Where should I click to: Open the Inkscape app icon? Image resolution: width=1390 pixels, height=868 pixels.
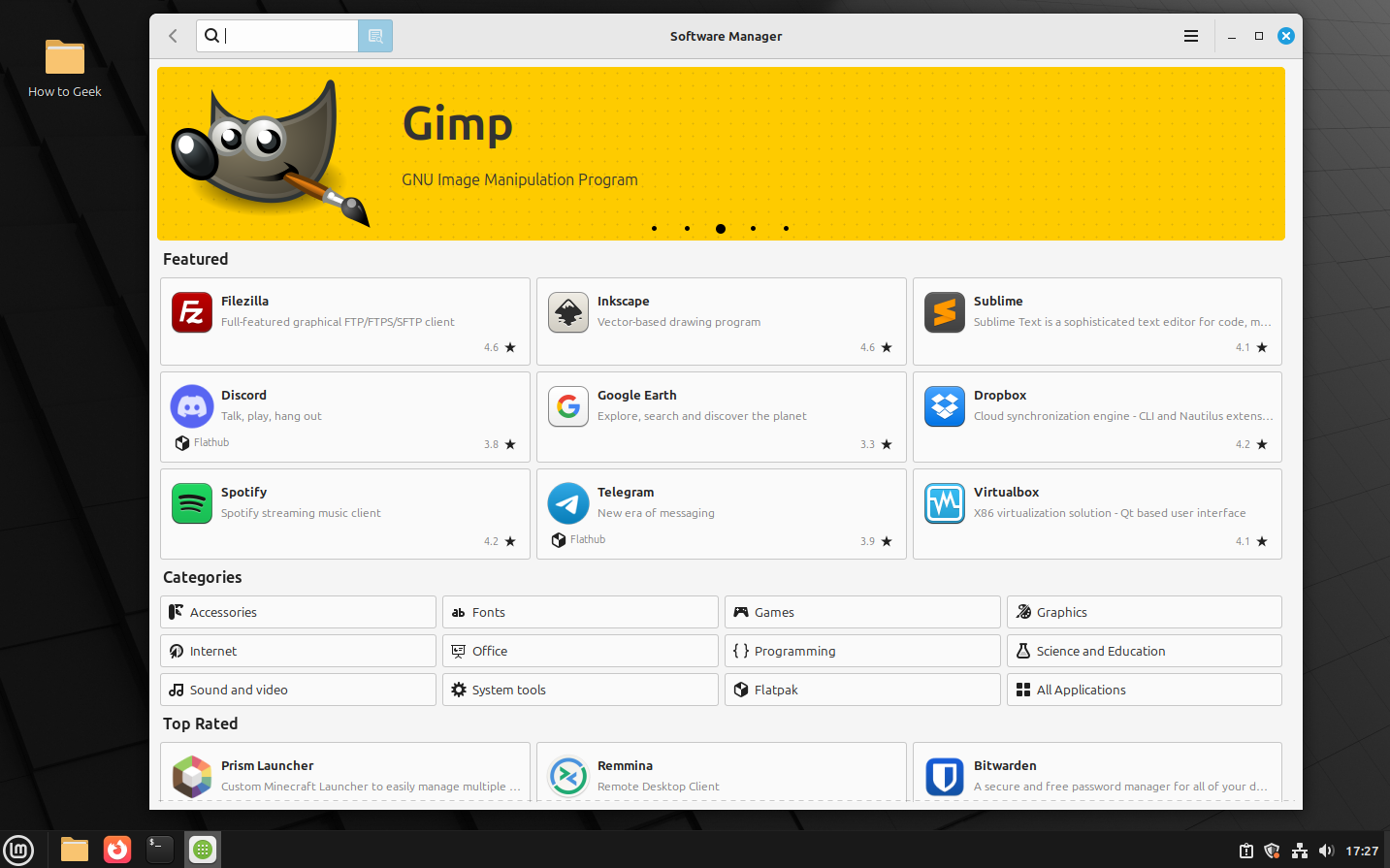point(568,312)
